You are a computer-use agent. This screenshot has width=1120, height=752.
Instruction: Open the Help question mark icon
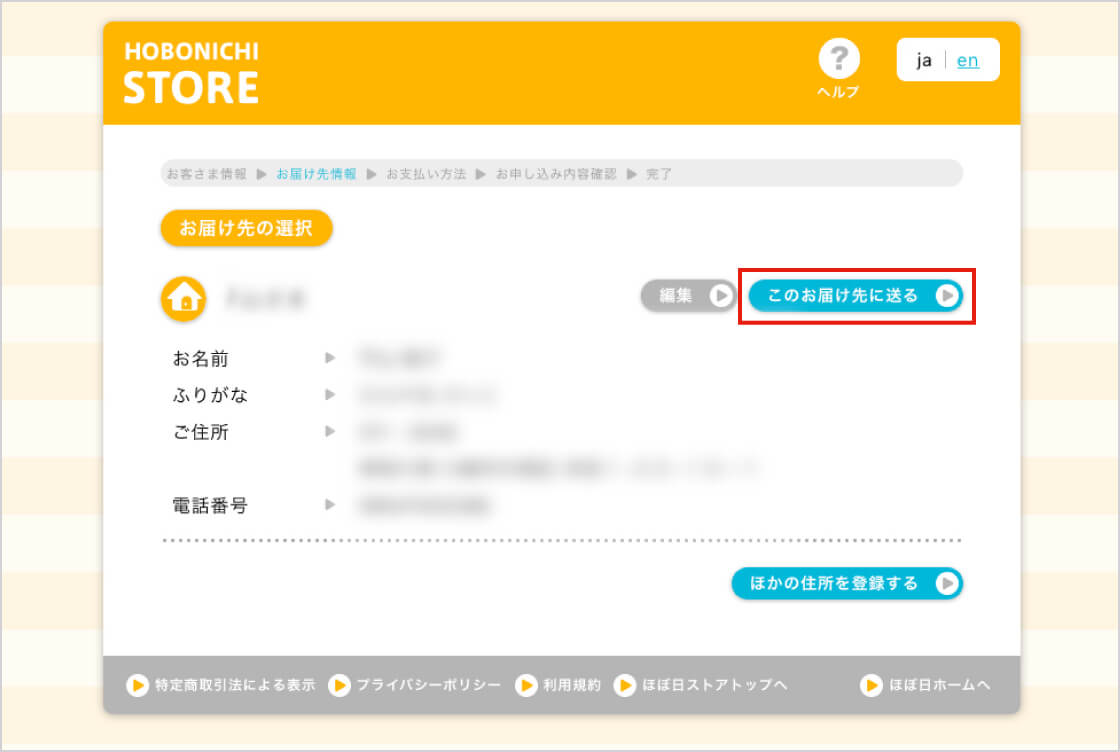pos(838,62)
